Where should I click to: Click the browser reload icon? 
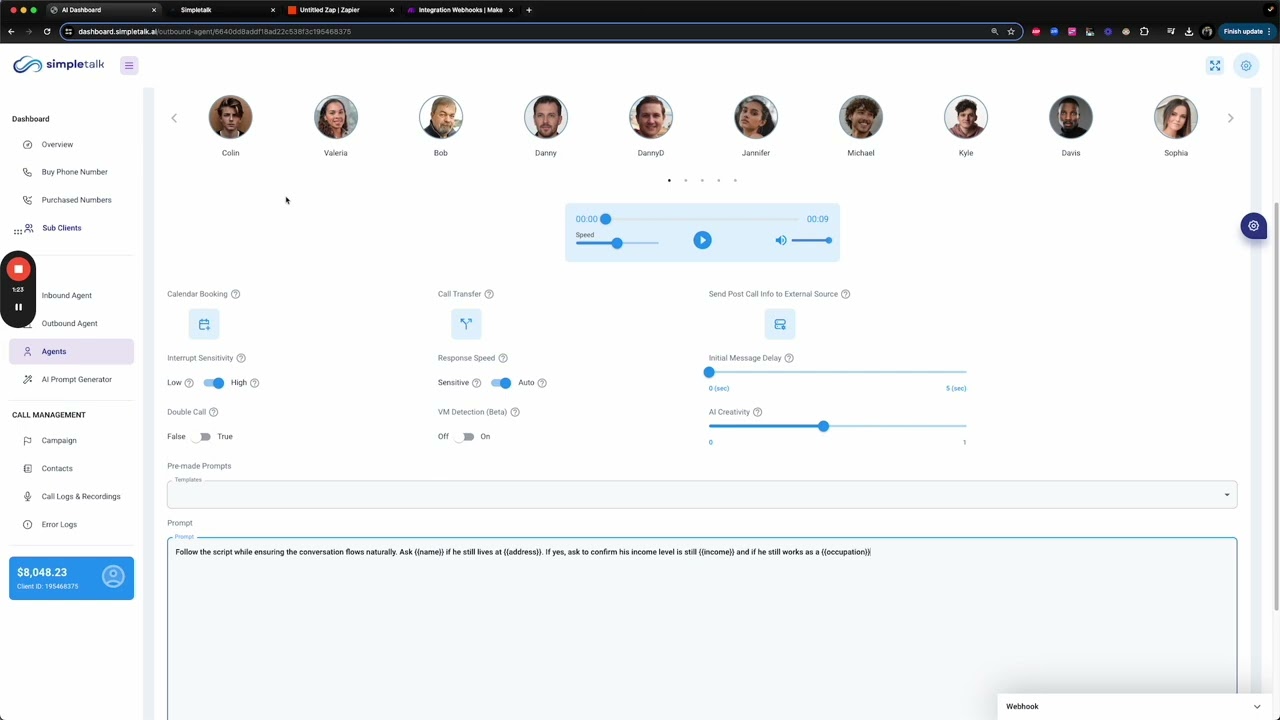point(48,31)
